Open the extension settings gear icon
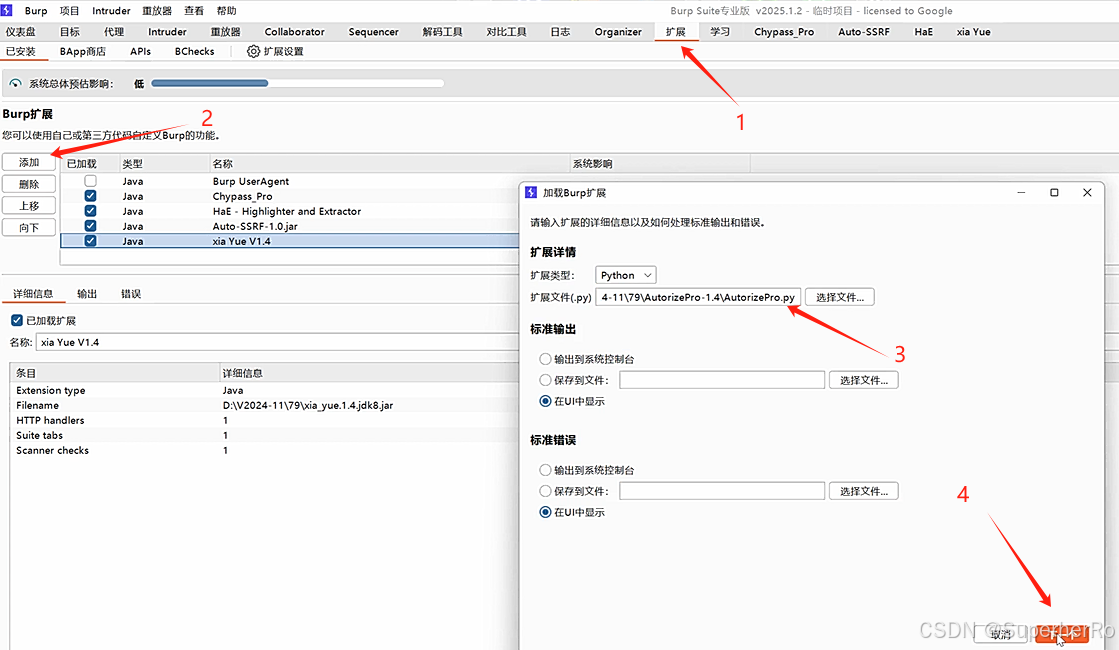The height and width of the screenshot is (650, 1119). [x=253, y=51]
